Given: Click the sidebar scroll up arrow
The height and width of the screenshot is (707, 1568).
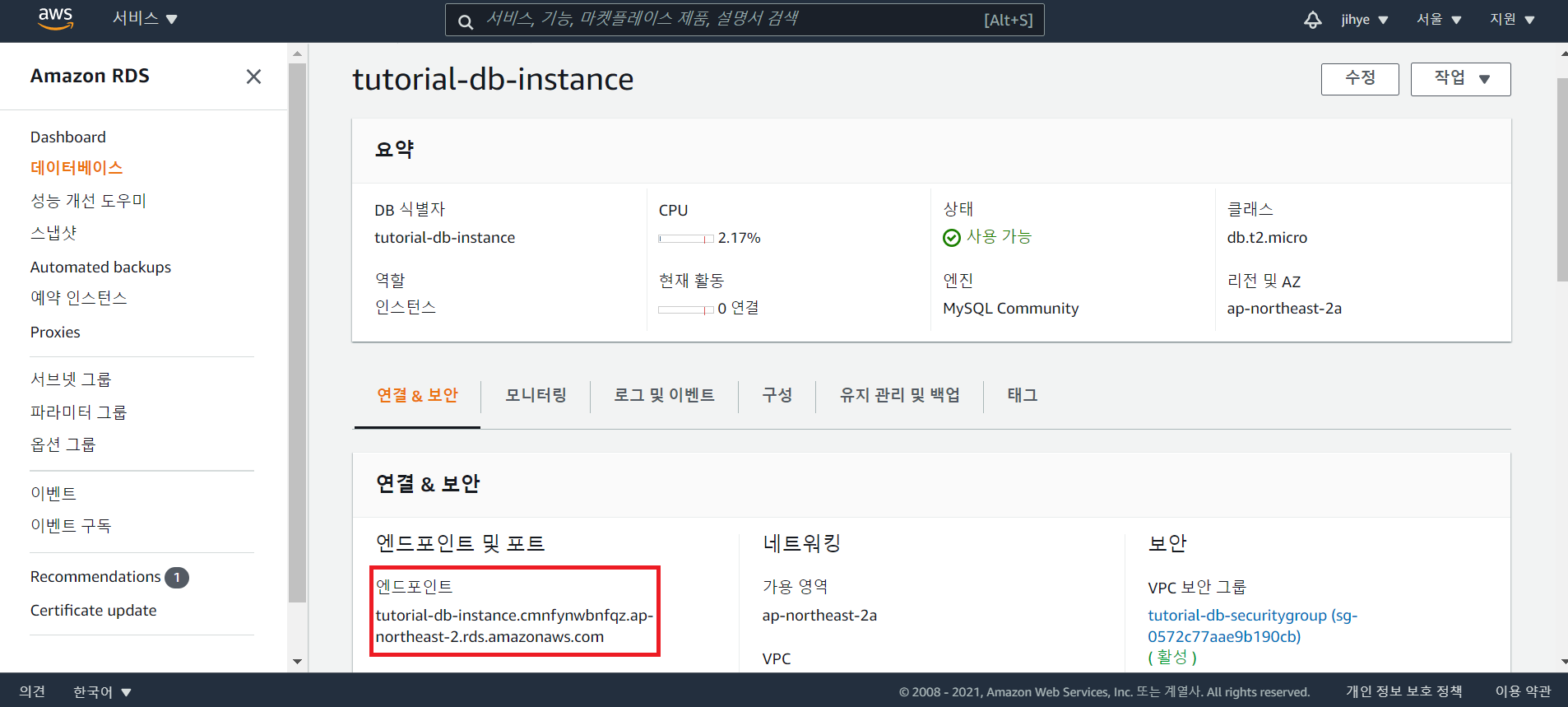Looking at the screenshot, I should point(297,53).
